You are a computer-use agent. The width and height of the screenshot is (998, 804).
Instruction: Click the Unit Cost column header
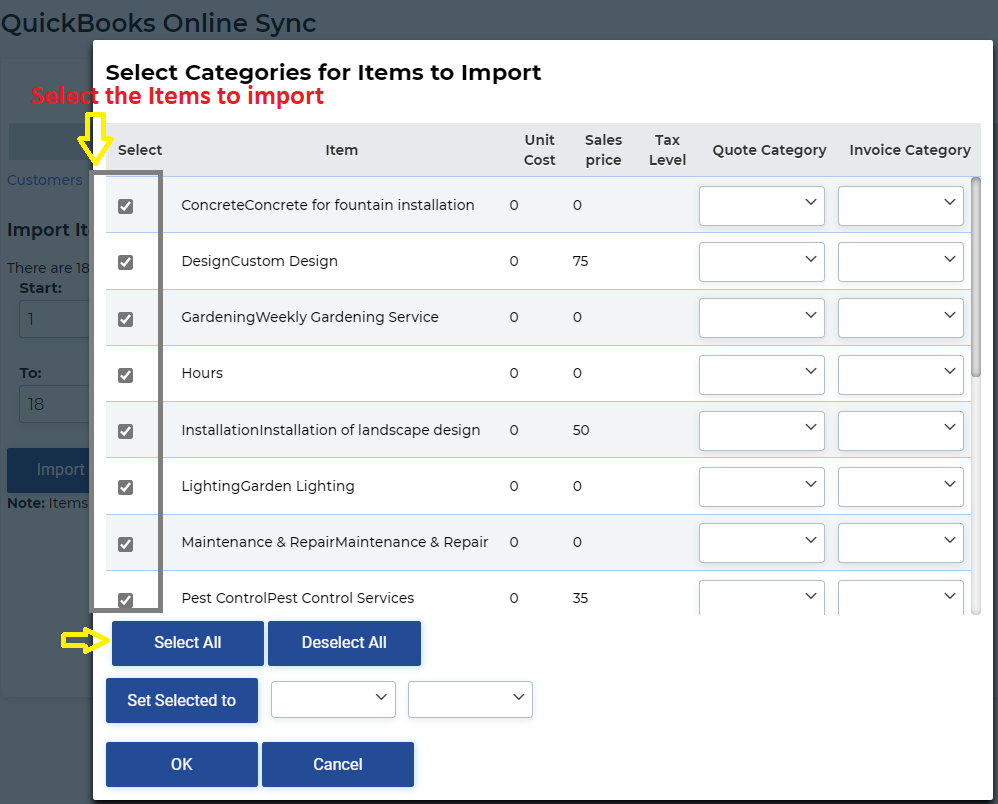point(540,150)
